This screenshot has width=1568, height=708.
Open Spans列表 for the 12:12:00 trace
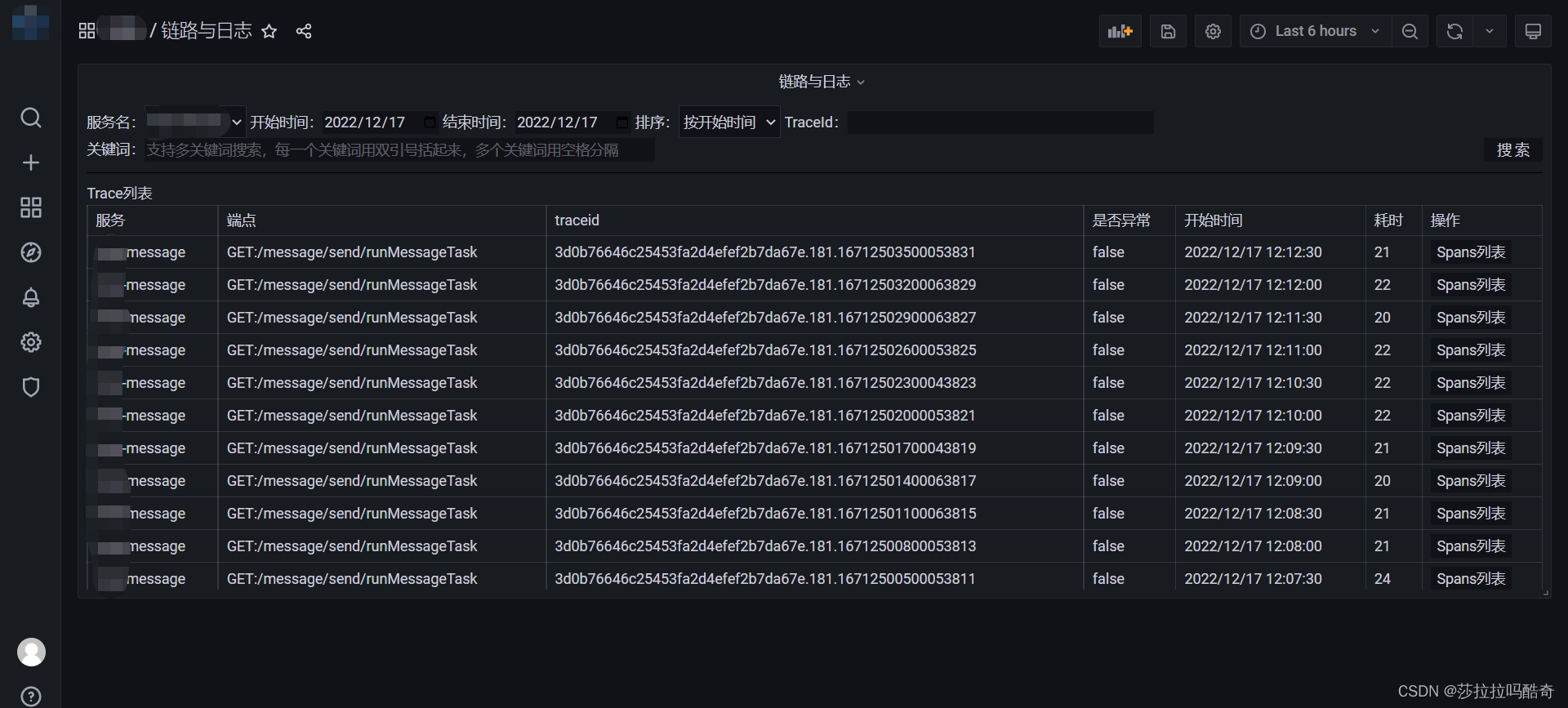pos(1471,285)
